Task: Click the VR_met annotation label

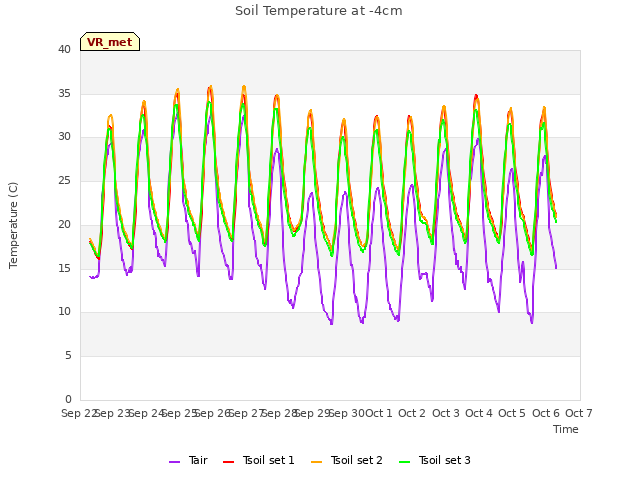Action: (110, 42)
